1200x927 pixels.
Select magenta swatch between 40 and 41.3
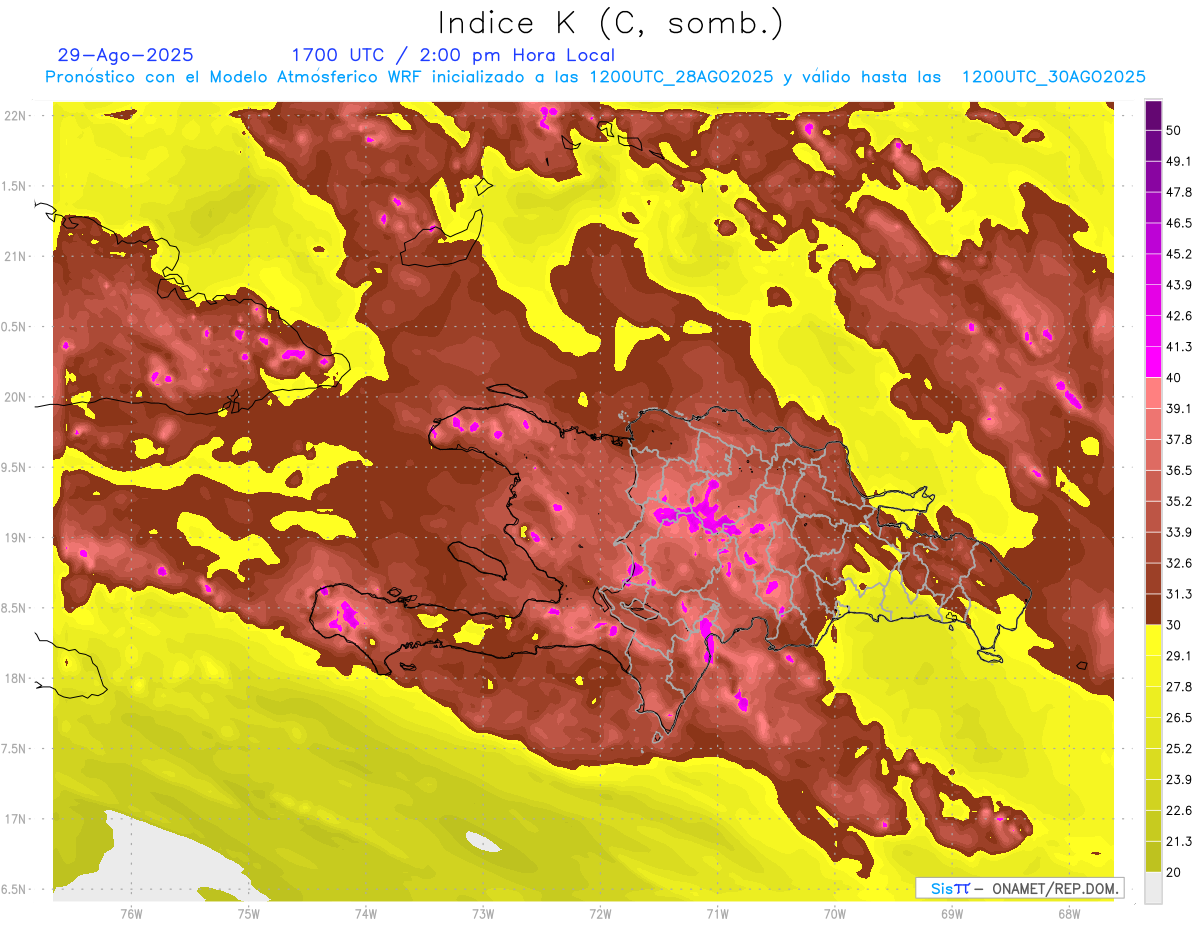pos(1153,362)
